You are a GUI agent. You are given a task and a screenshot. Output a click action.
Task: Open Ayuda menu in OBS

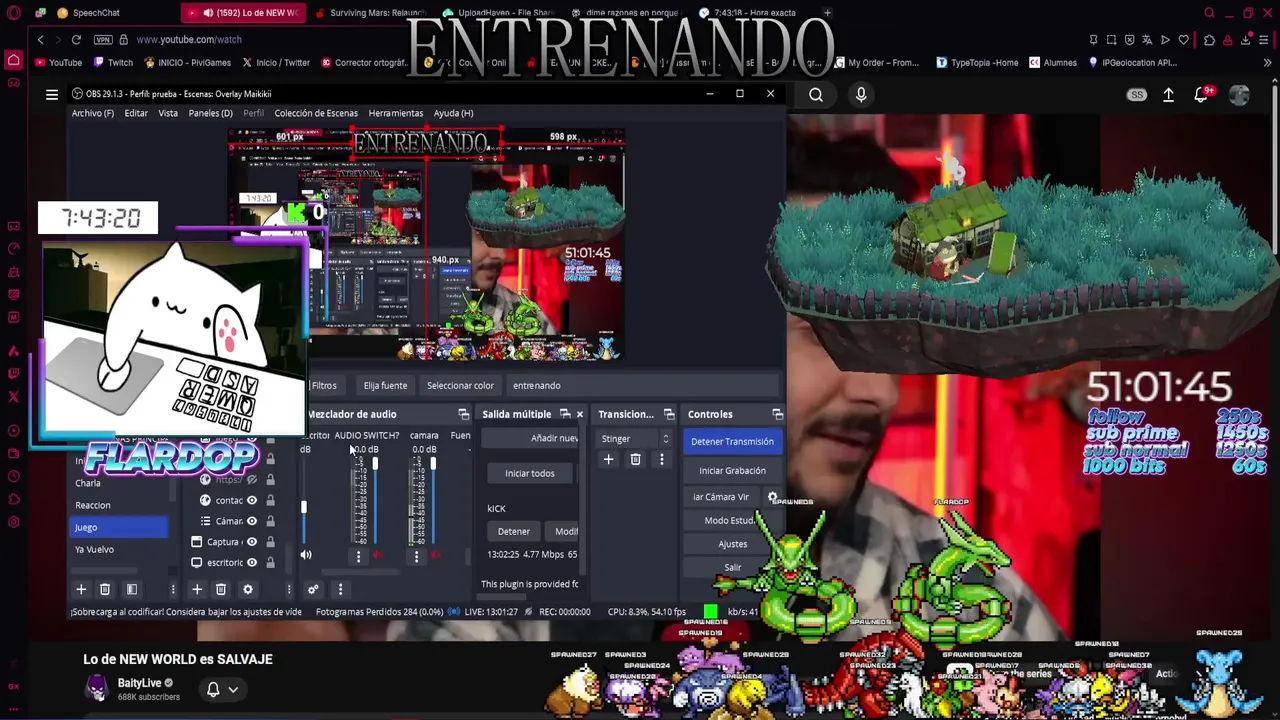pos(453,113)
